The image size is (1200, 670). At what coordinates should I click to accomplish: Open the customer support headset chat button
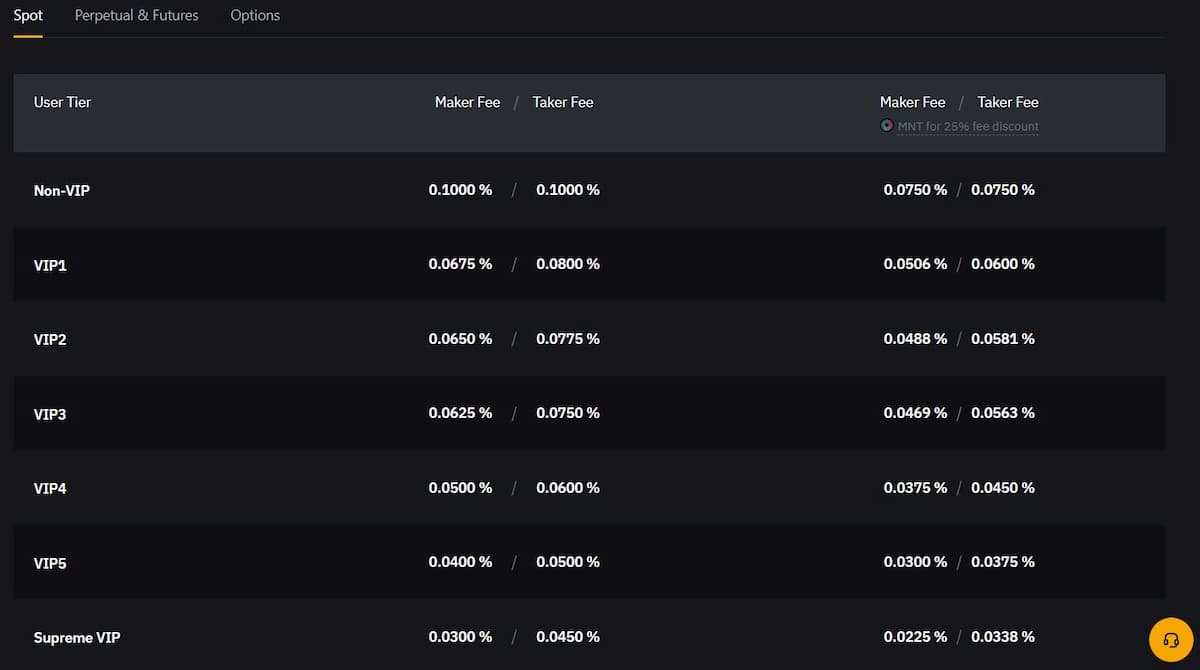[x=1171, y=639]
